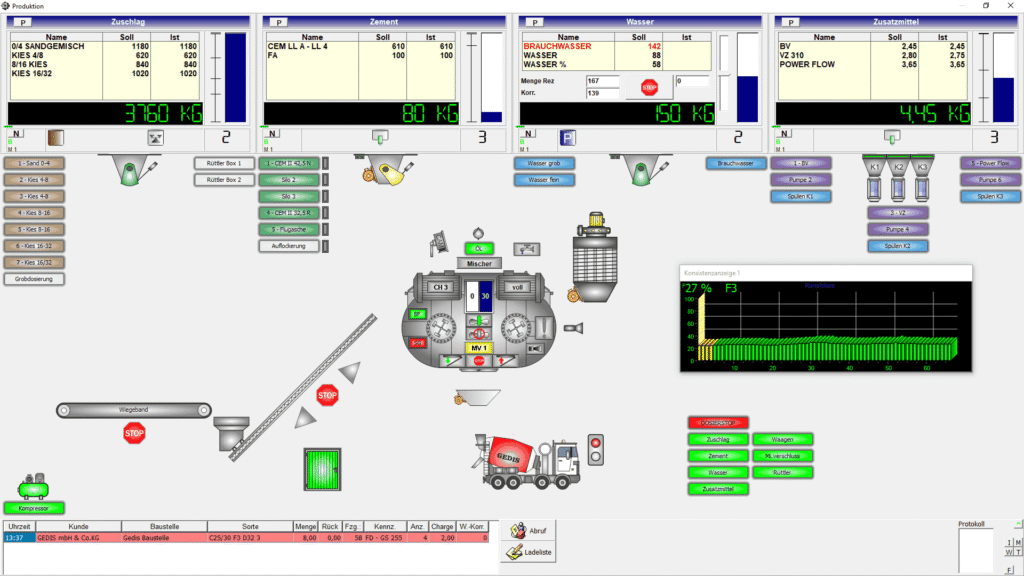
Task: Toggle the red DOSIERSTOP button
Action: pyautogui.click(x=717, y=423)
